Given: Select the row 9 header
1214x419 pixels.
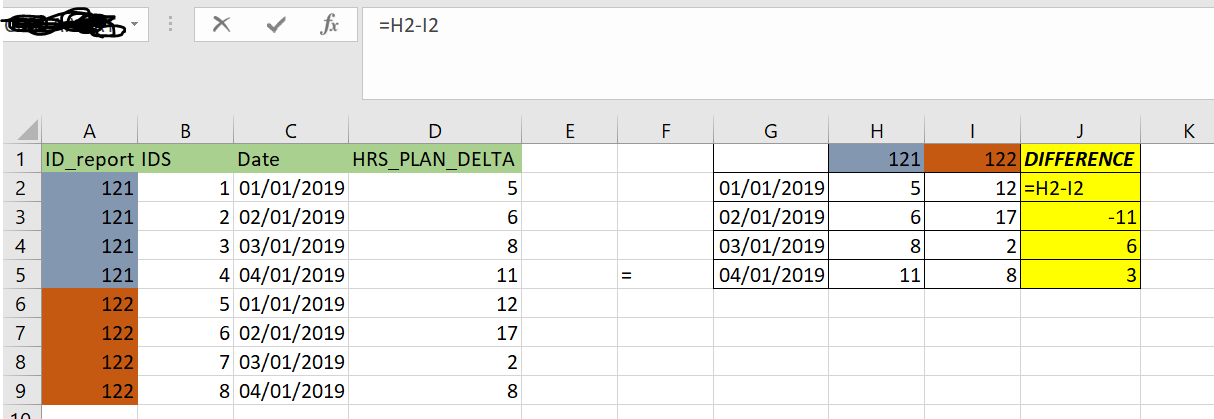Looking at the screenshot, I should pyautogui.click(x=21, y=390).
